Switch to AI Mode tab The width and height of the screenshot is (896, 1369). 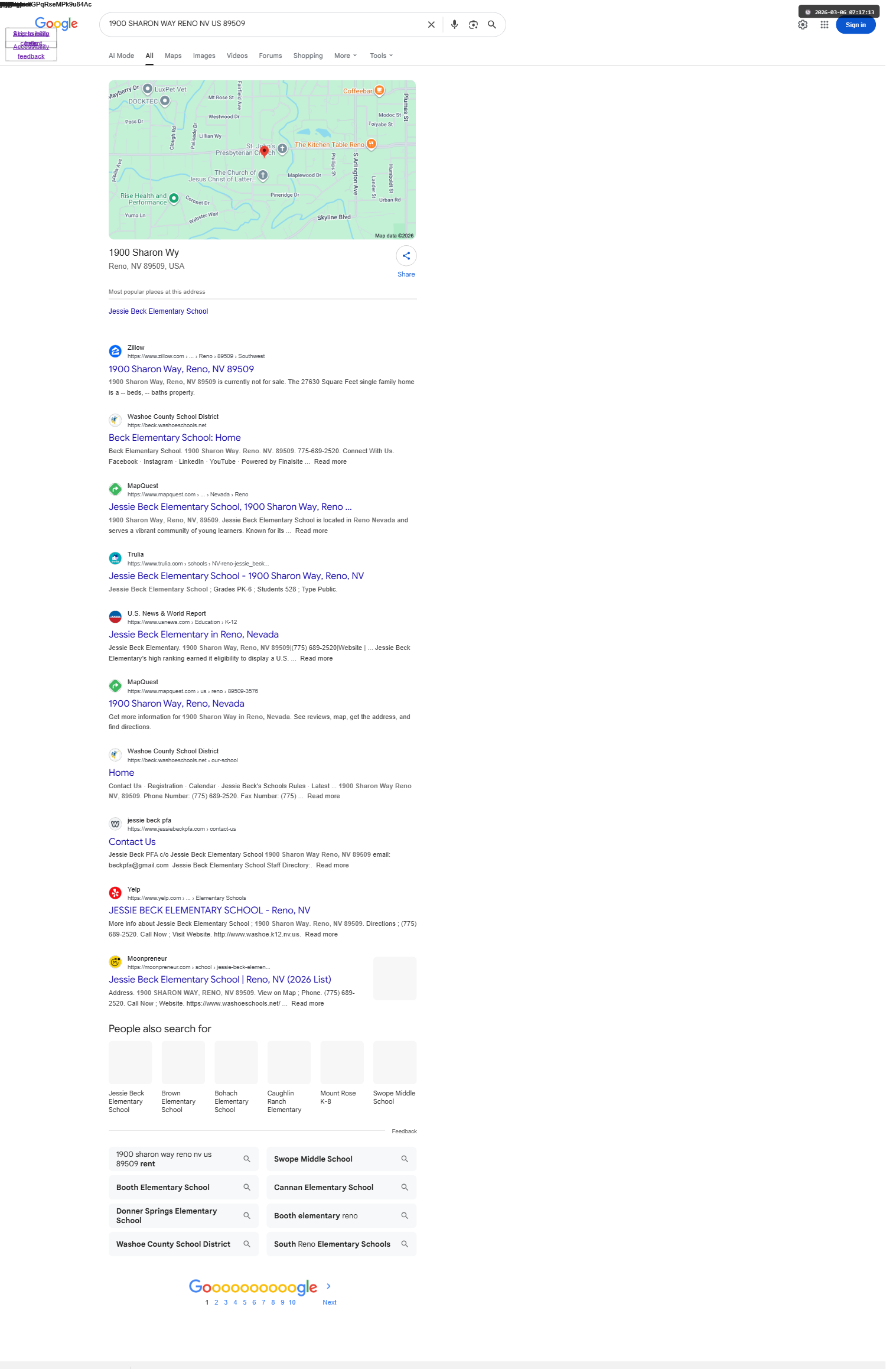121,56
